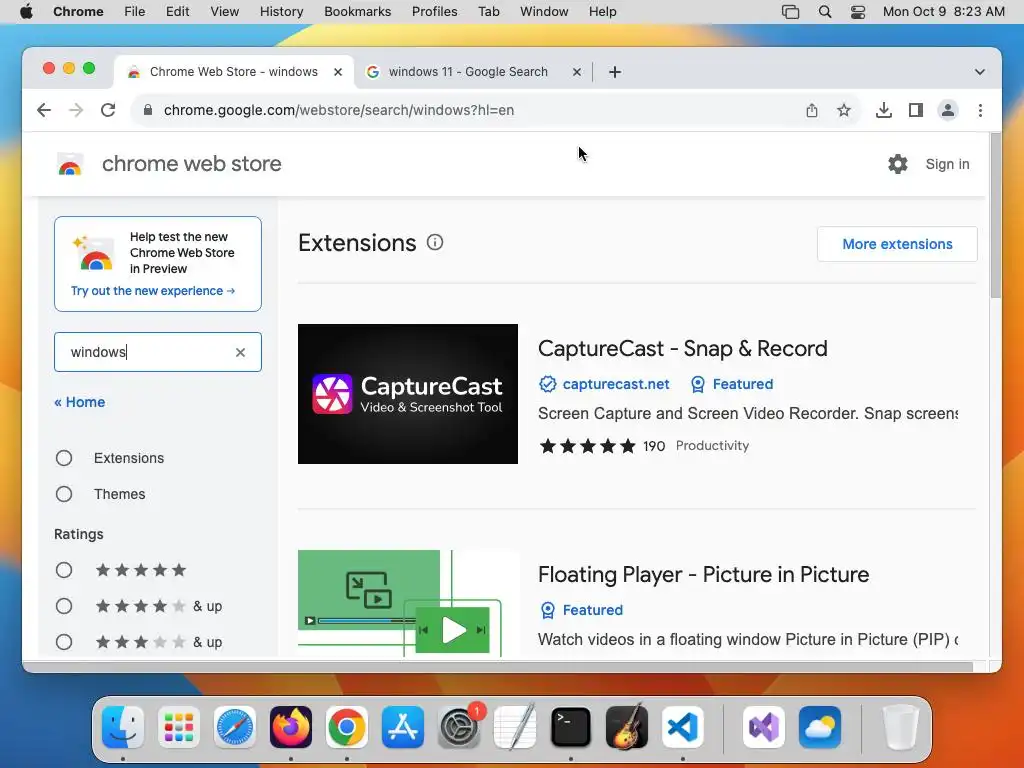Open the File menu
This screenshot has height=768, width=1024.
click(x=135, y=12)
